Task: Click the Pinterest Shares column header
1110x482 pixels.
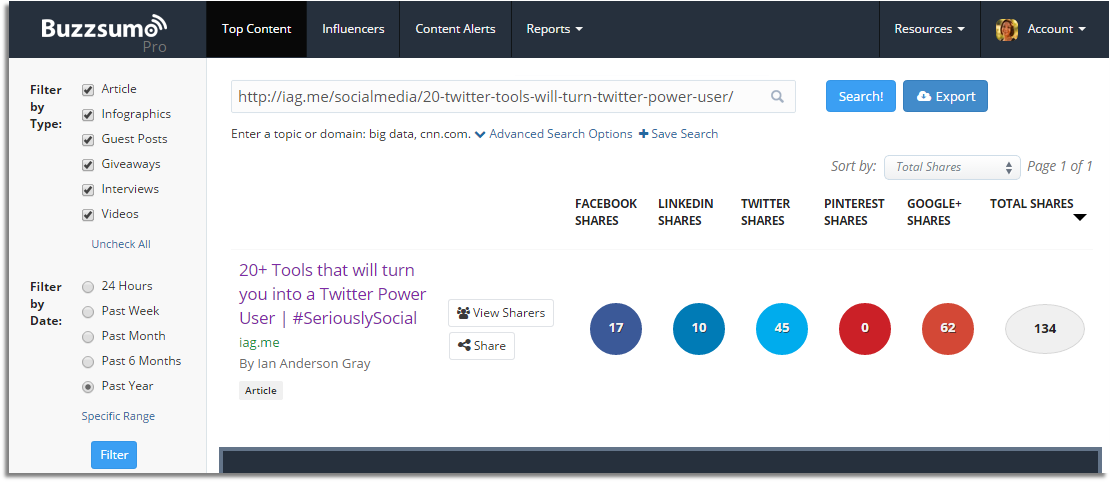Action: (x=854, y=212)
